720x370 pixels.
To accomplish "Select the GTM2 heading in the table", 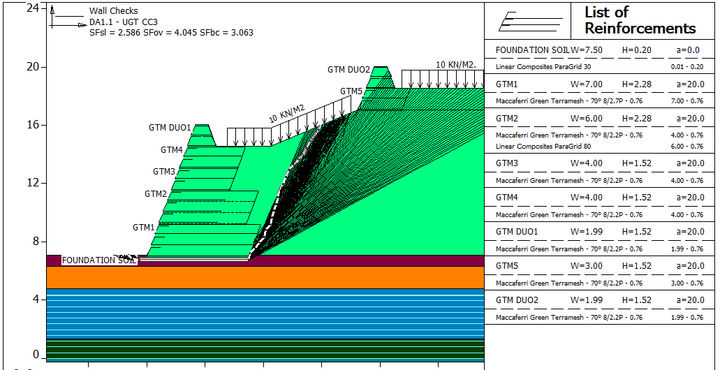I will click(x=506, y=118).
